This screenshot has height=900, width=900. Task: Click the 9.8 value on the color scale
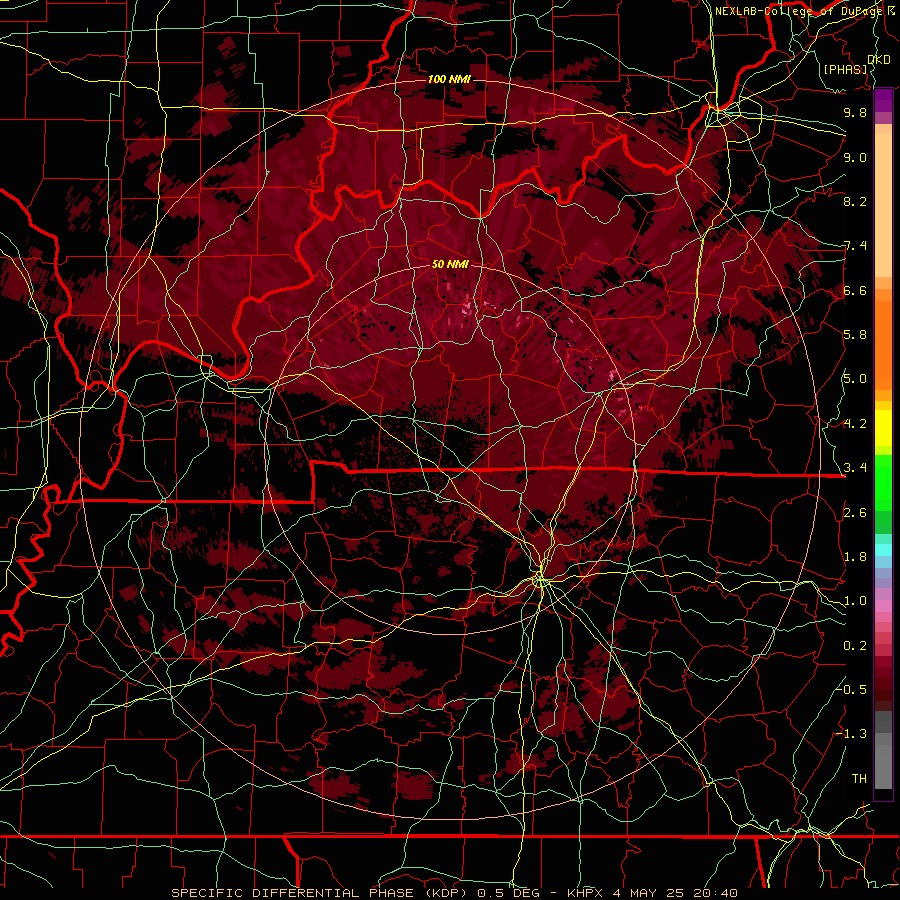pos(855,112)
